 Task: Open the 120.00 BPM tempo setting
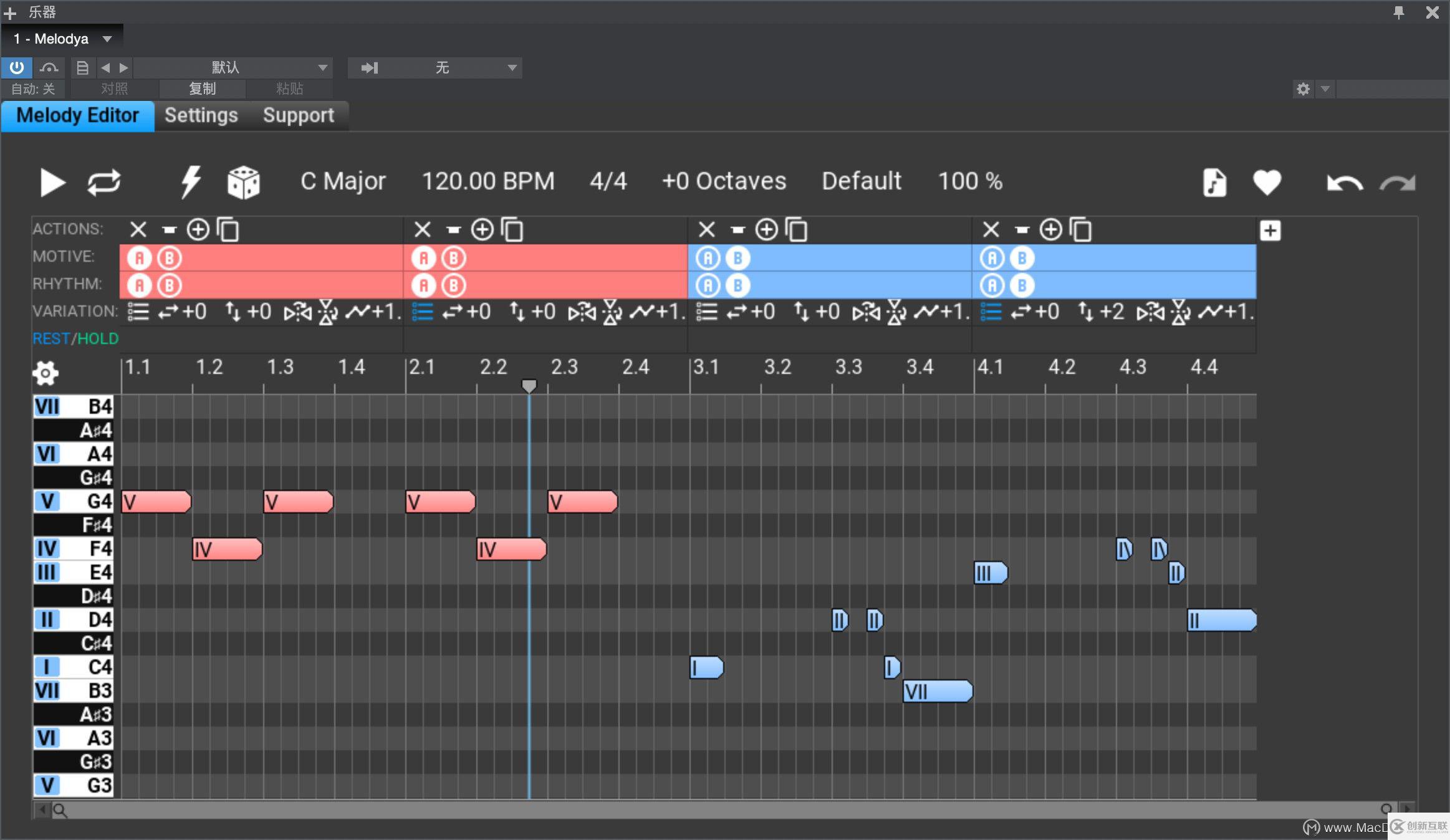click(488, 181)
